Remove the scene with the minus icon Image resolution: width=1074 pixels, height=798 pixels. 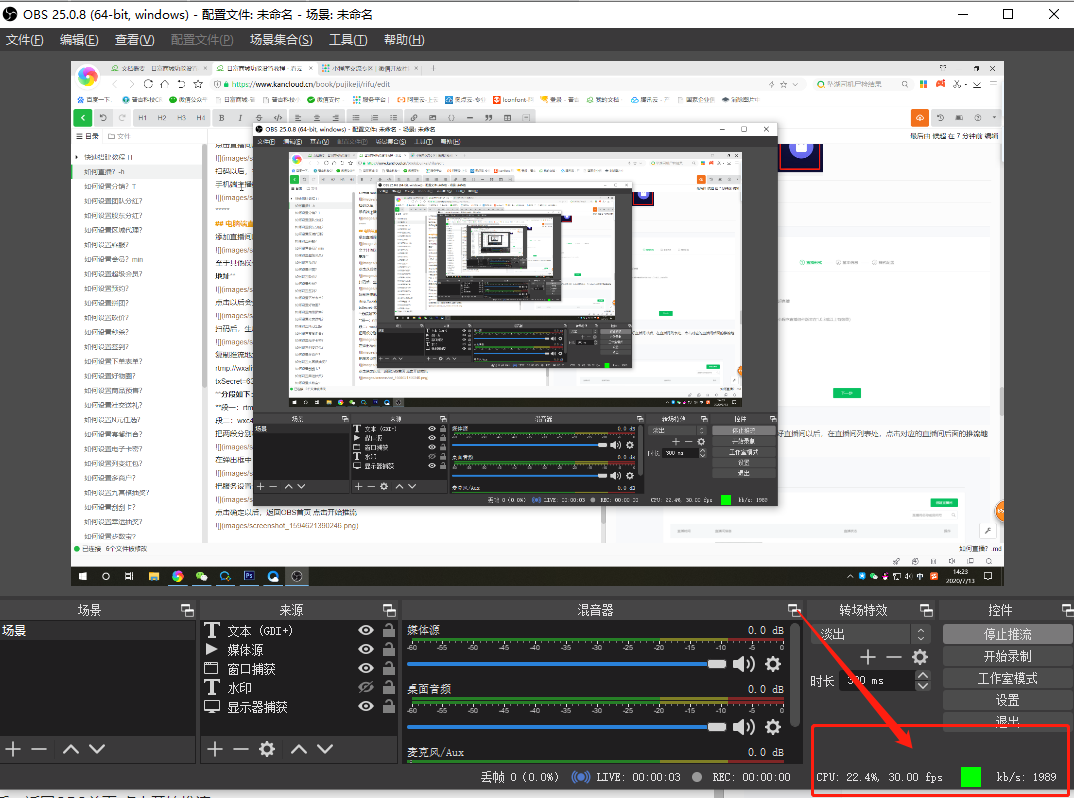[x=39, y=749]
